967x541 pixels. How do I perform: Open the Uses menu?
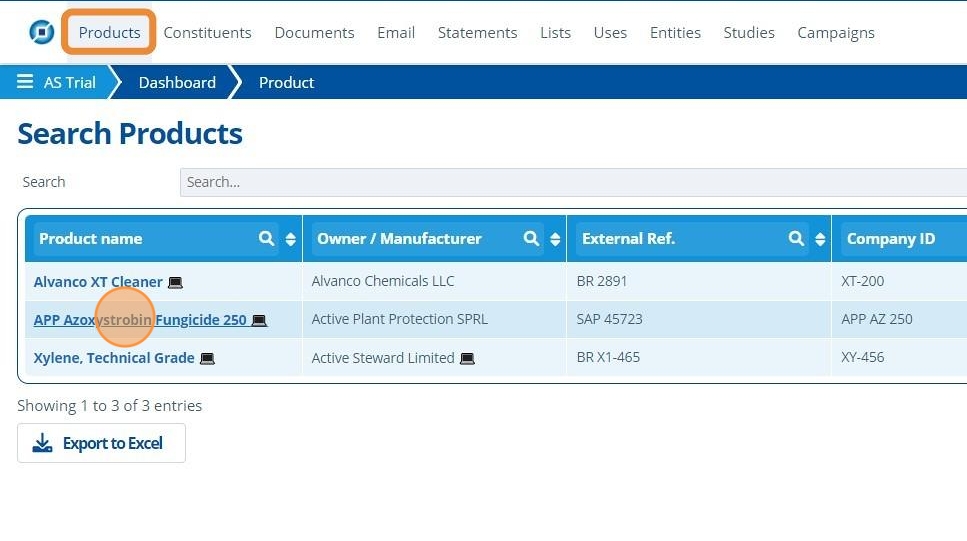click(x=611, y=32)
